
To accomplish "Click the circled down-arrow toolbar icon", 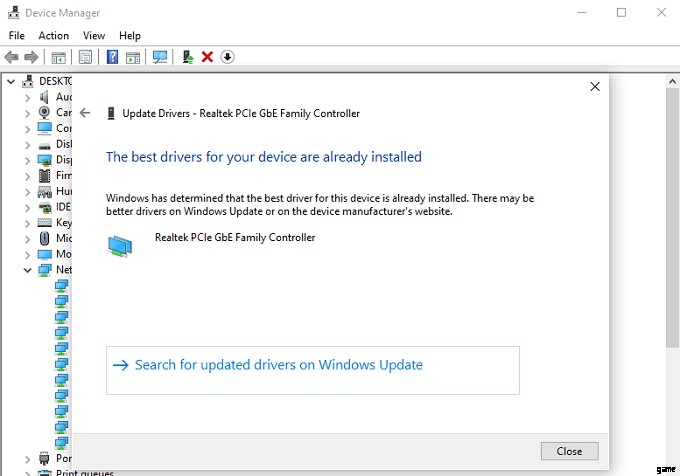I will [x=227, y=57].
